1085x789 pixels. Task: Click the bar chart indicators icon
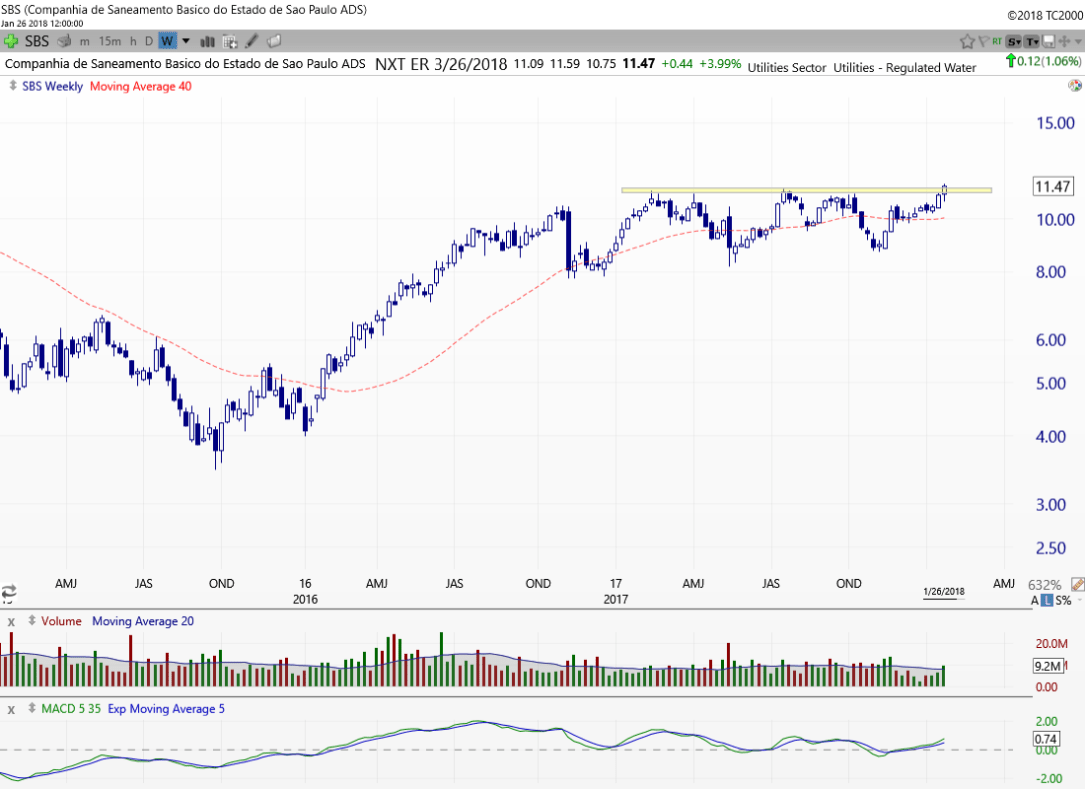coord(208,41)
